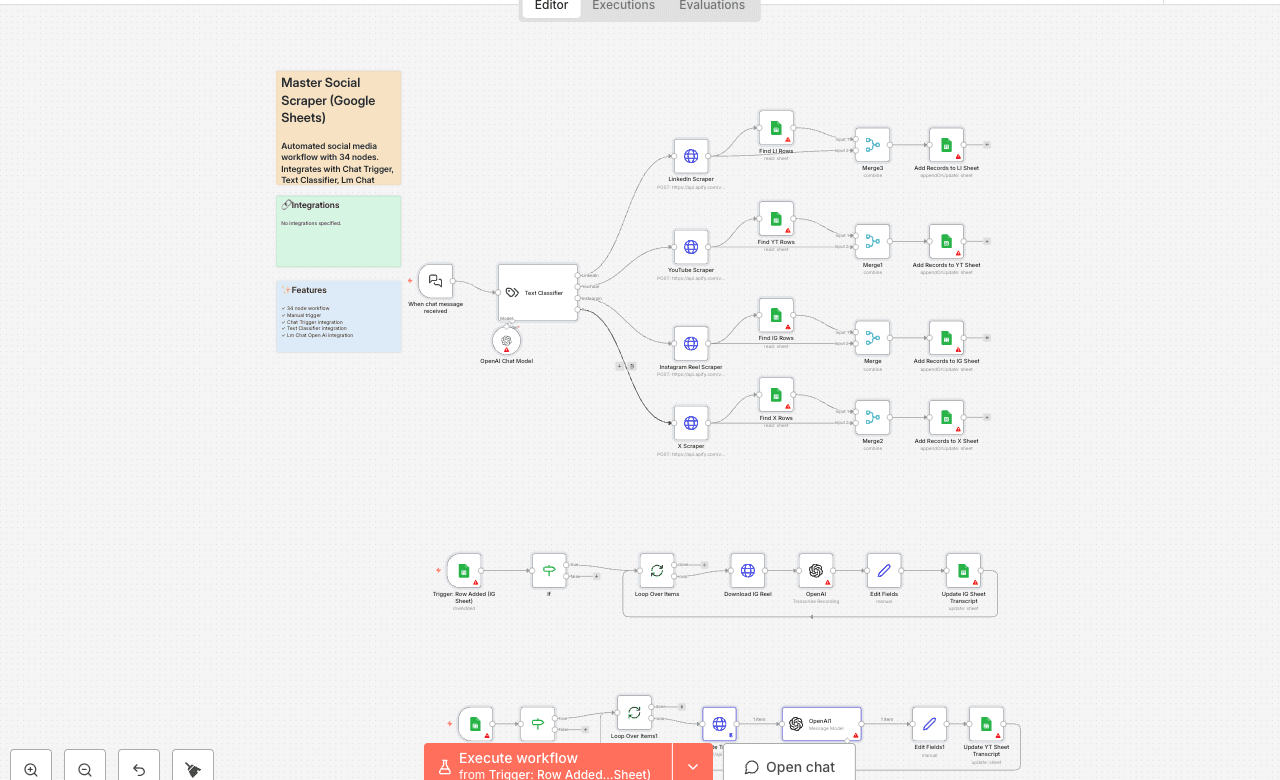
Task: Open the Loop Over Items node
Action: pos(657,570)
